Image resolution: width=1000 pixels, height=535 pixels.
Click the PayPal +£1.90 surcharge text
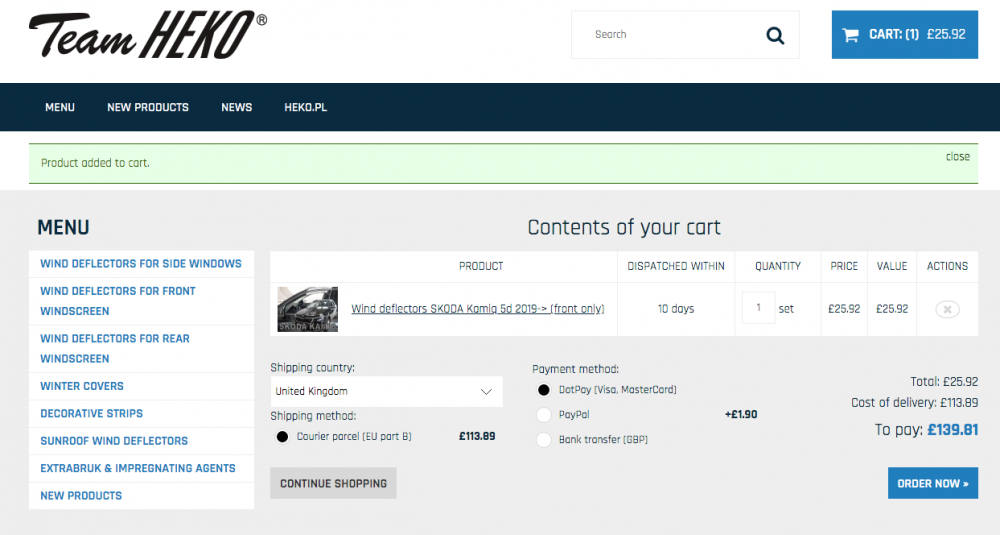[x=741, y=414]
